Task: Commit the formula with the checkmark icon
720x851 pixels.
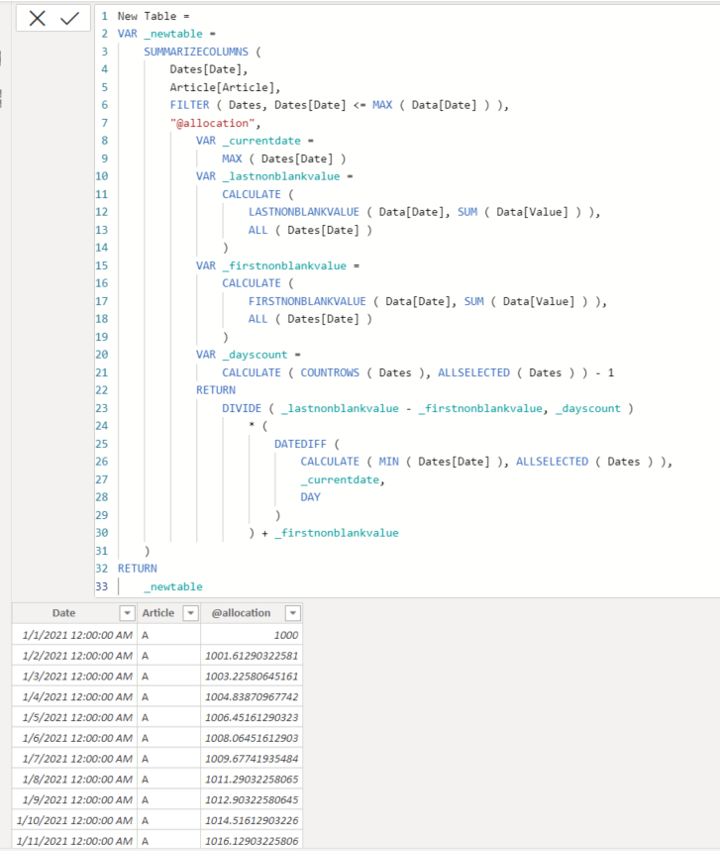Action: click(69, 18)
